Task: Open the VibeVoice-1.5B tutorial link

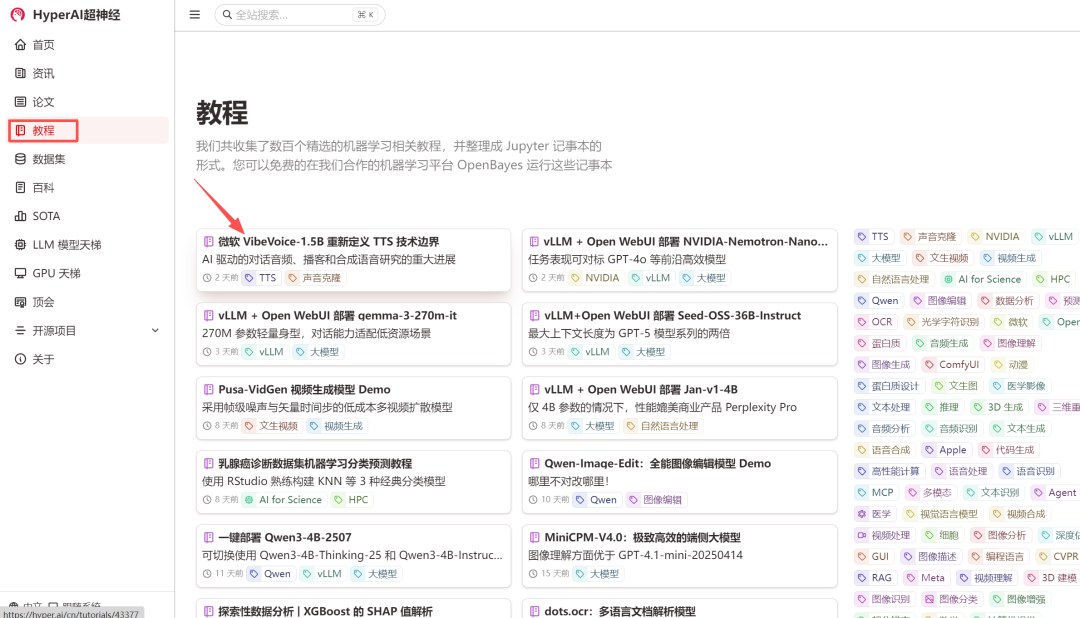Action: coord(328,242)
